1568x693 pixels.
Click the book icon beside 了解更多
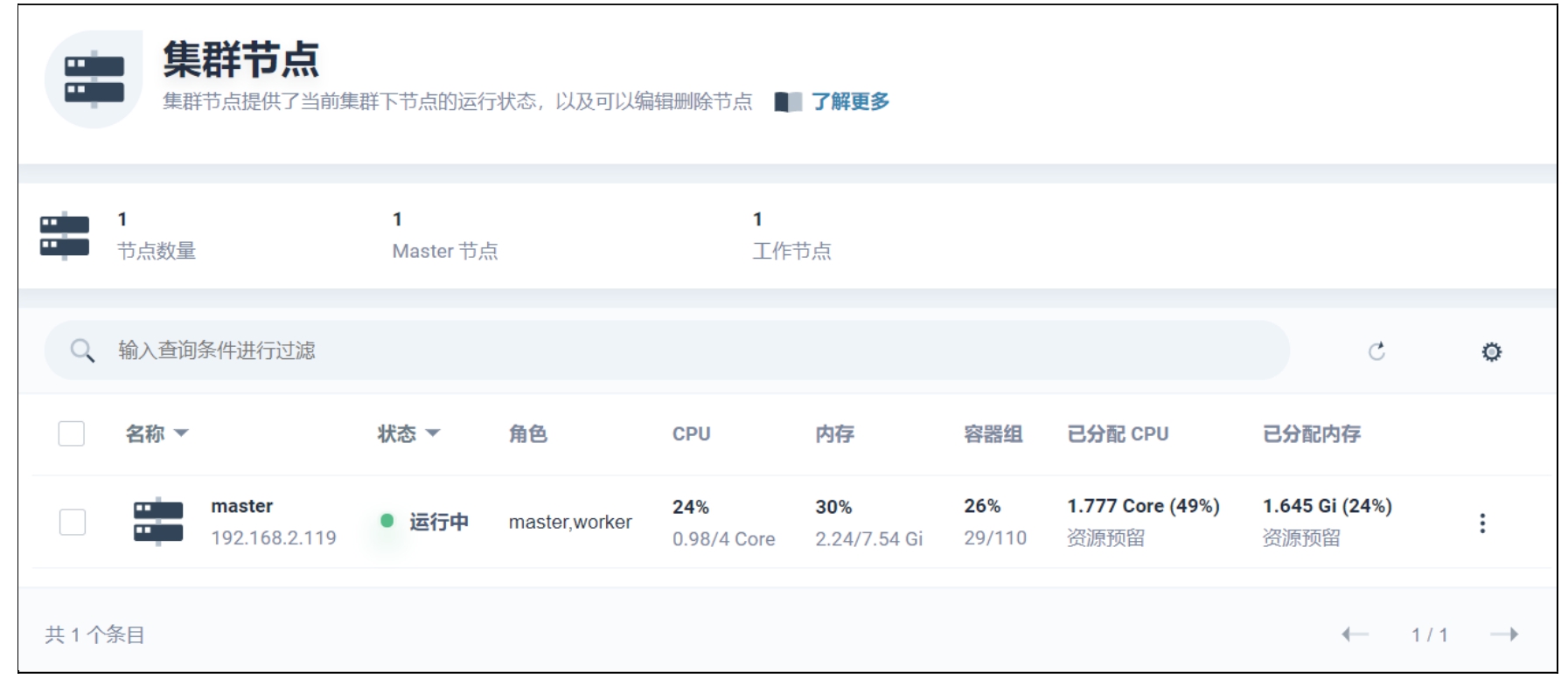(x=787, y=102)
